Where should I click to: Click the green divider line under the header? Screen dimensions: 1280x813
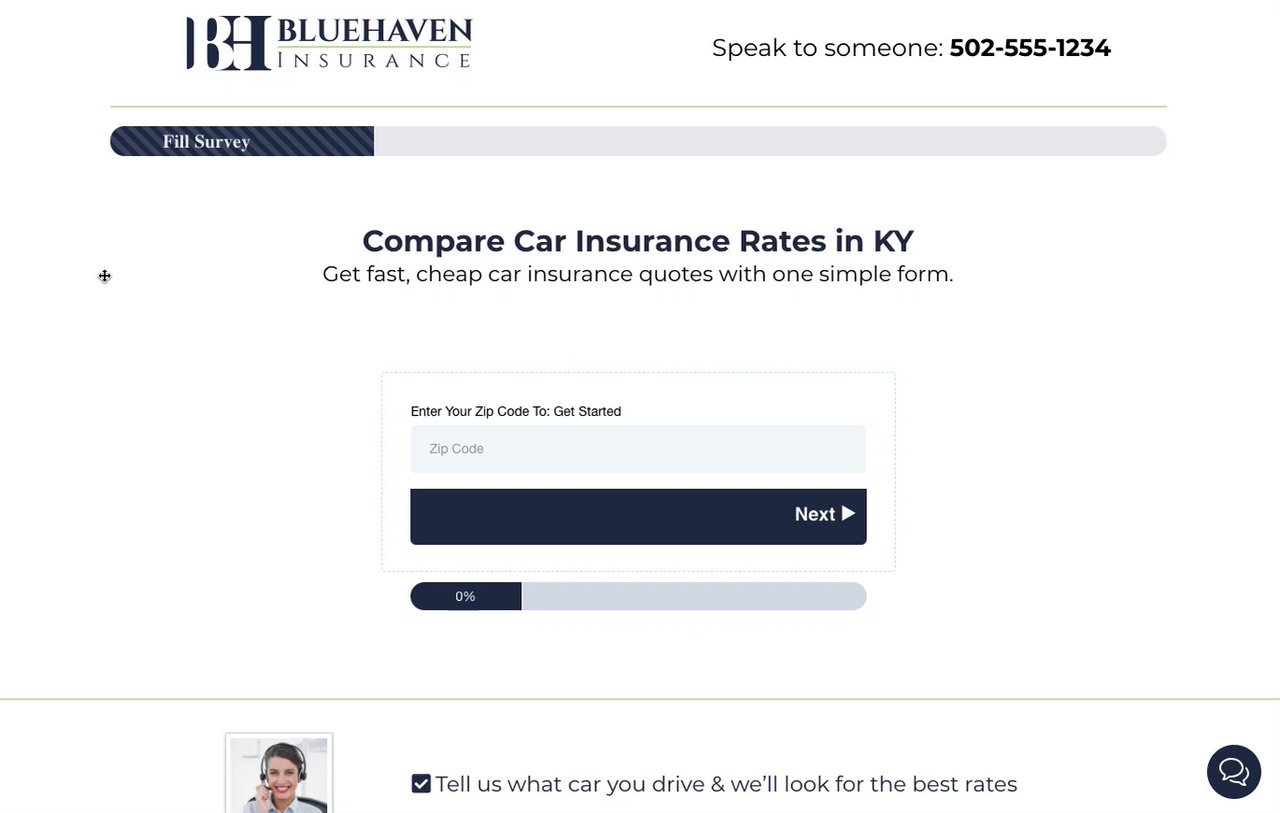[x=638, y=106]
